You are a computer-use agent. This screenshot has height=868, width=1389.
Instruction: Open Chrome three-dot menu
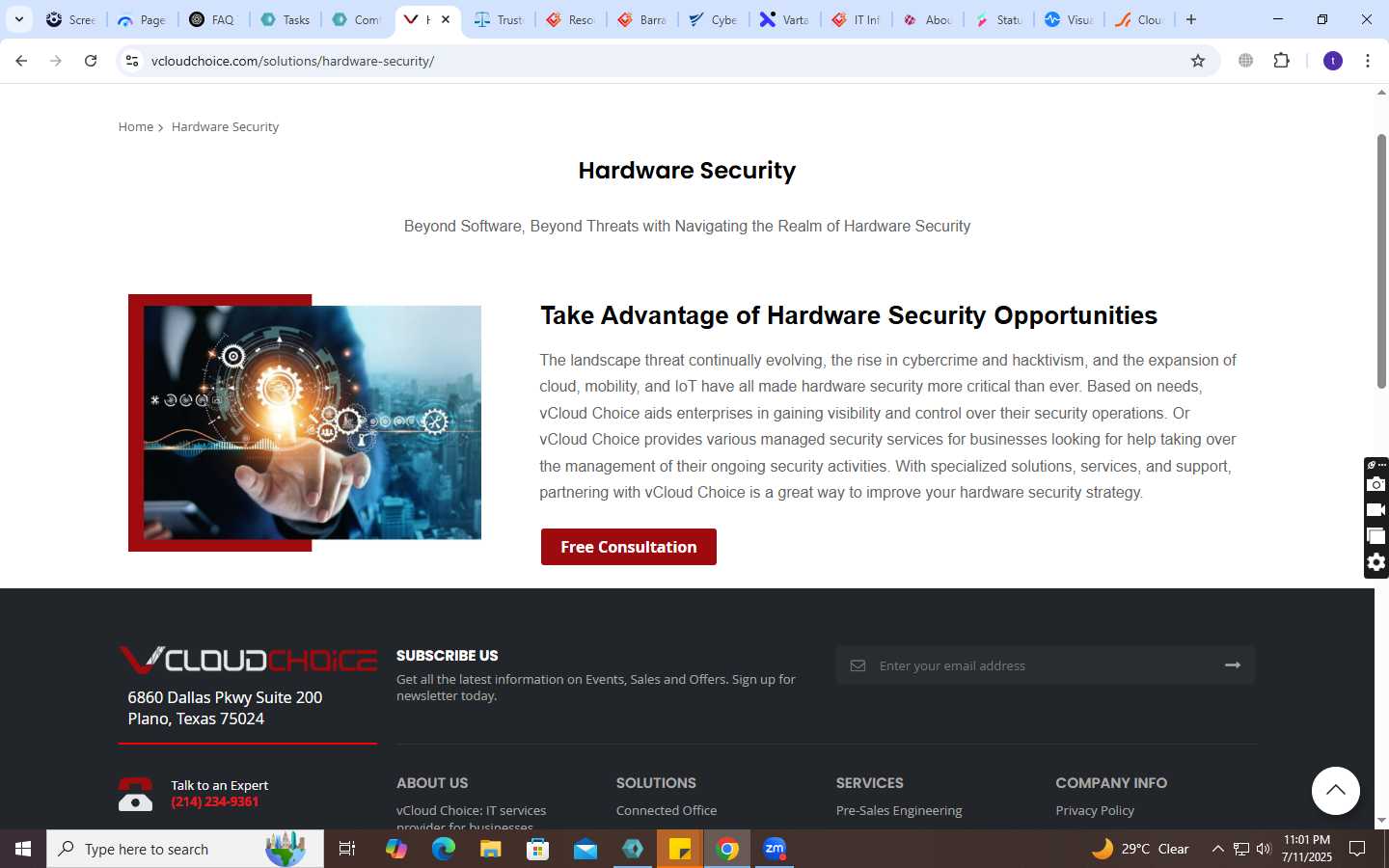pyautogui.click(x=1368, y=61)
